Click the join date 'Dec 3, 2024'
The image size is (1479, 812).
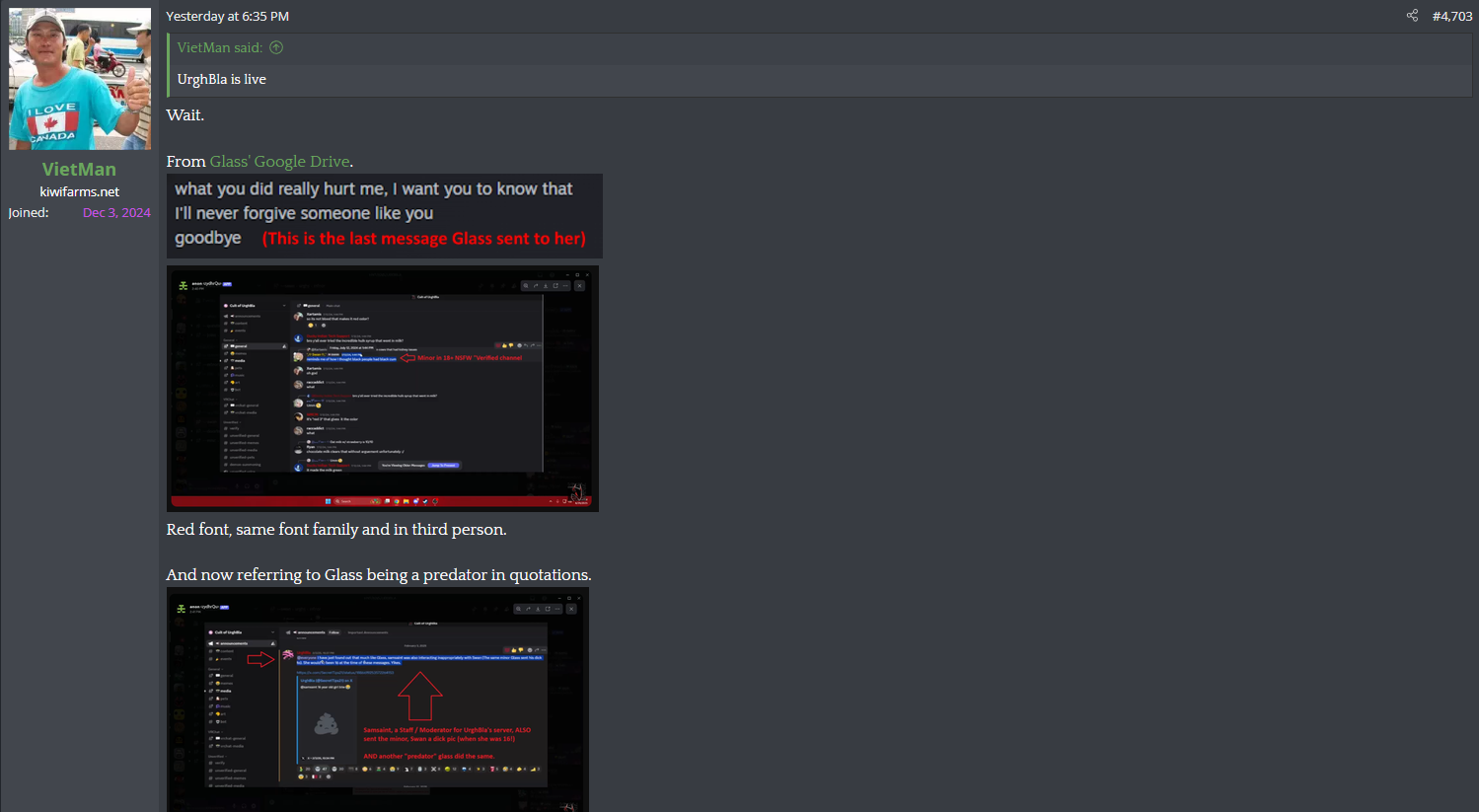point(116,212)
